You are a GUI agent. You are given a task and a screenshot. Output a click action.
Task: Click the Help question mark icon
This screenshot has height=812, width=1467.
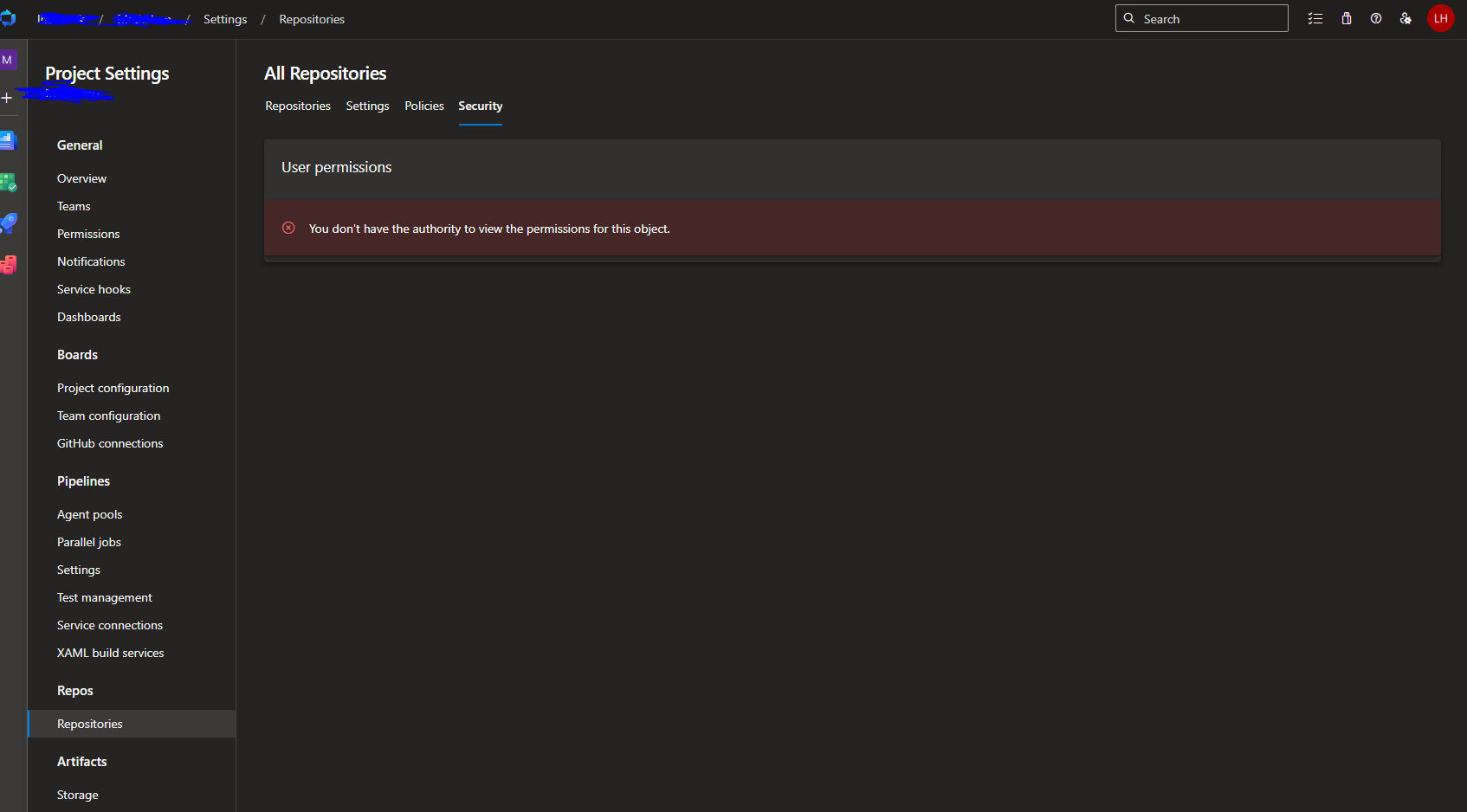click(1376, 18)
